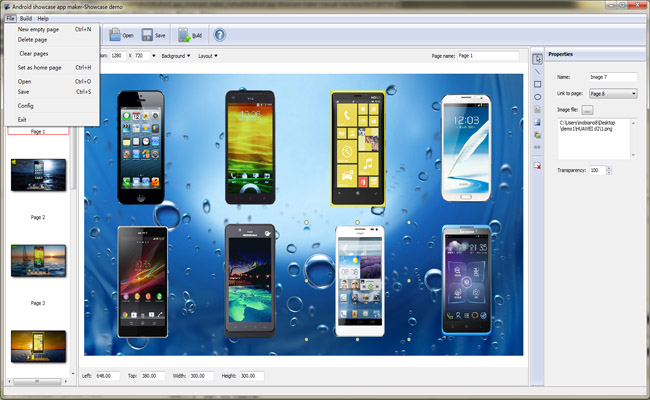Select the Page 3 thumbnail
Screen dimensions: 650x400
pyautogui.click(x=38, y=261)
